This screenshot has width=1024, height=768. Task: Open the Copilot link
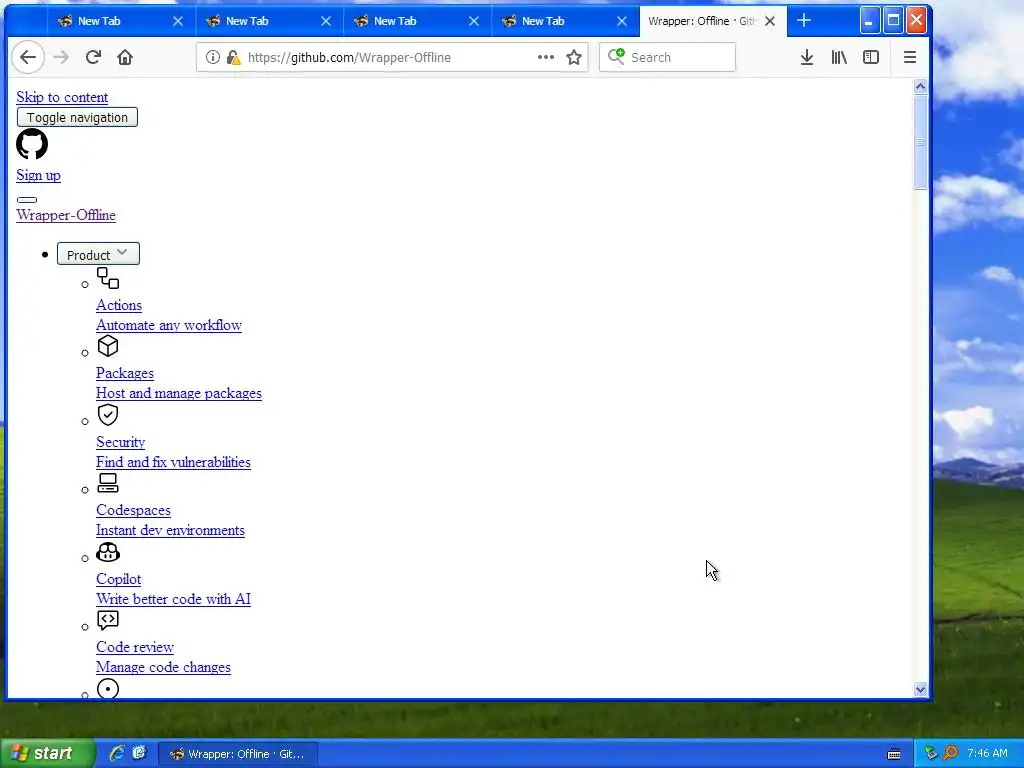pyautogui.click(x=118, y=579)
